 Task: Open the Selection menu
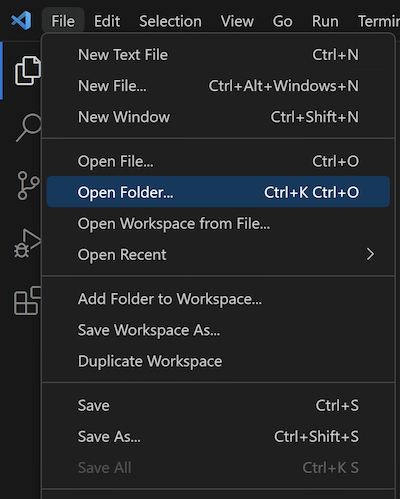coord(170,21)
